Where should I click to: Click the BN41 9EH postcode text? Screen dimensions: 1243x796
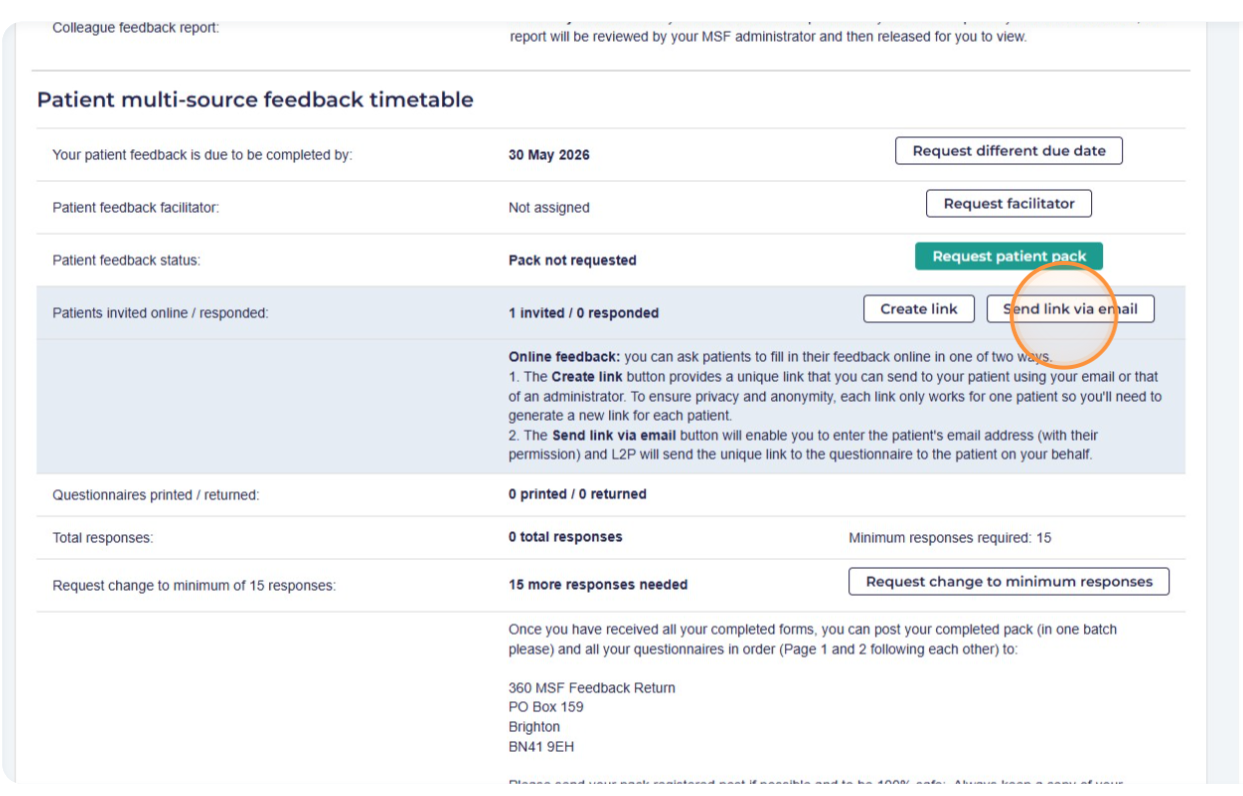point(541,747)
